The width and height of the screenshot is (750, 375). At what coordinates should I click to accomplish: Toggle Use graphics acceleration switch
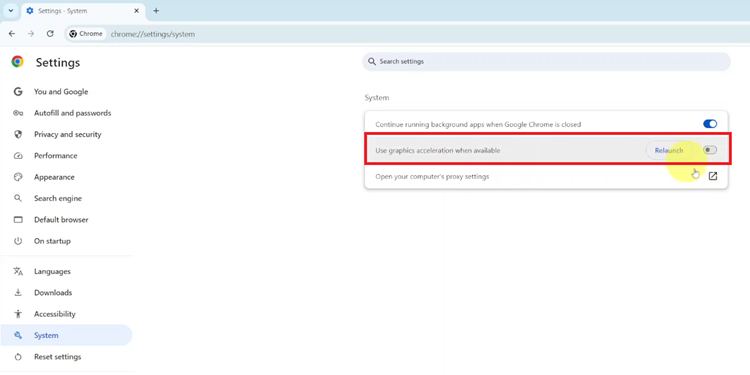(710, 150)
